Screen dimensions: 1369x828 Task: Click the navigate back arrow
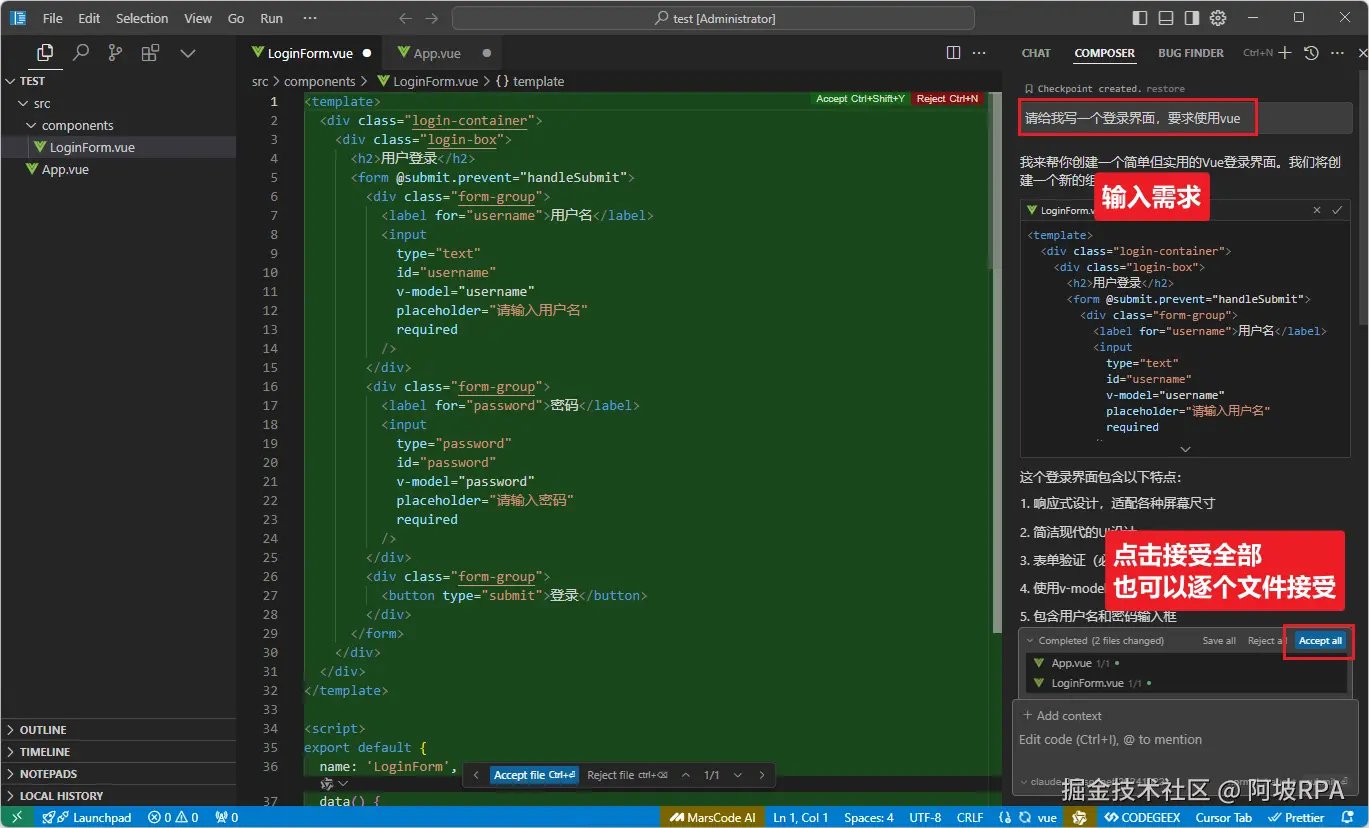(x=405, y=18)
